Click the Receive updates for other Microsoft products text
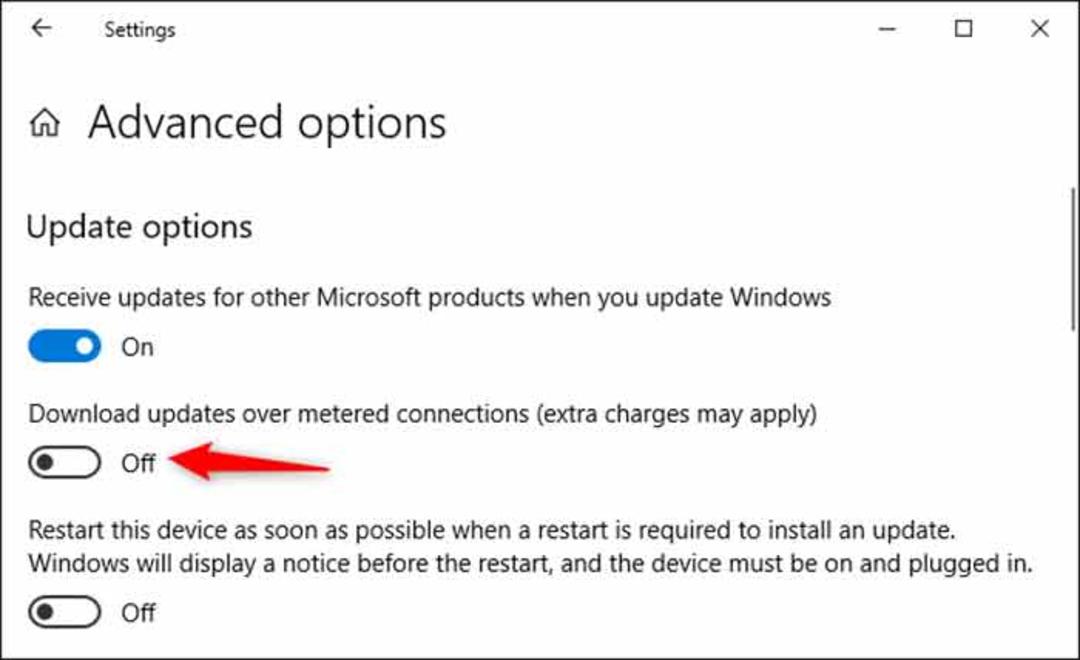The height and width of the screenshot is (660, 1080). click(430, 298)
